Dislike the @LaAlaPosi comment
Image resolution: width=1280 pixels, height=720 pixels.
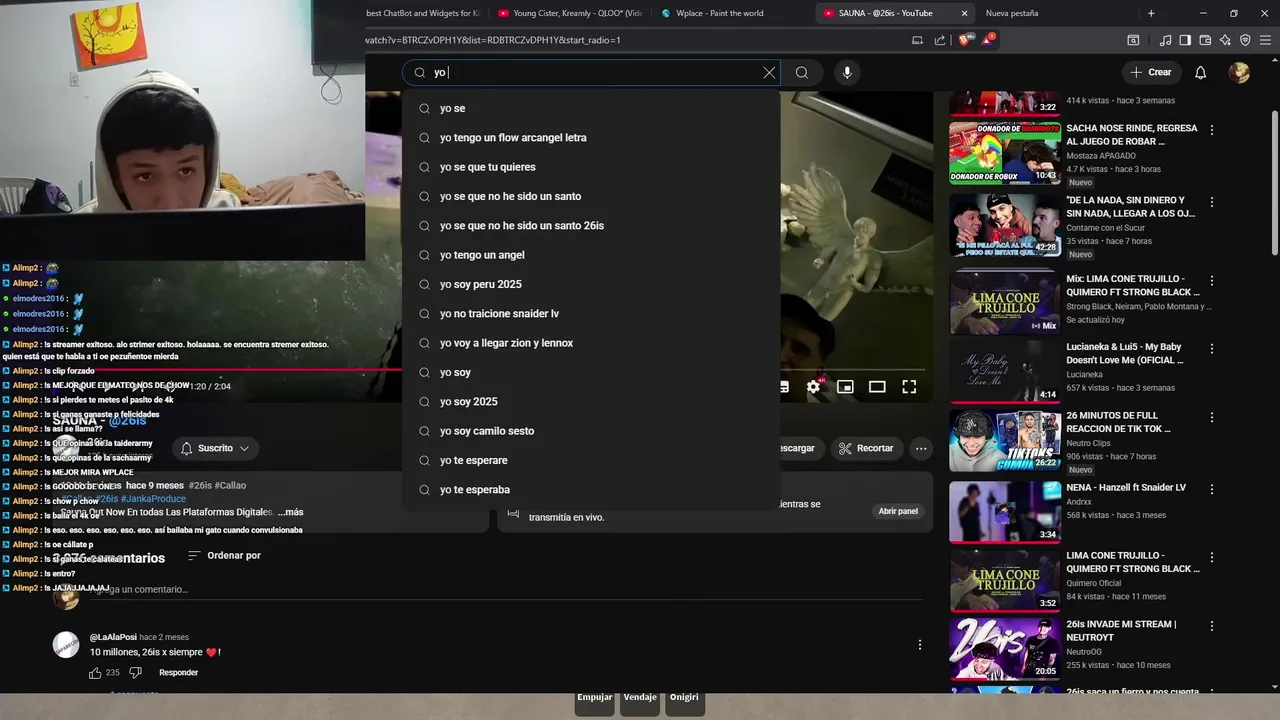coord(136,673)
